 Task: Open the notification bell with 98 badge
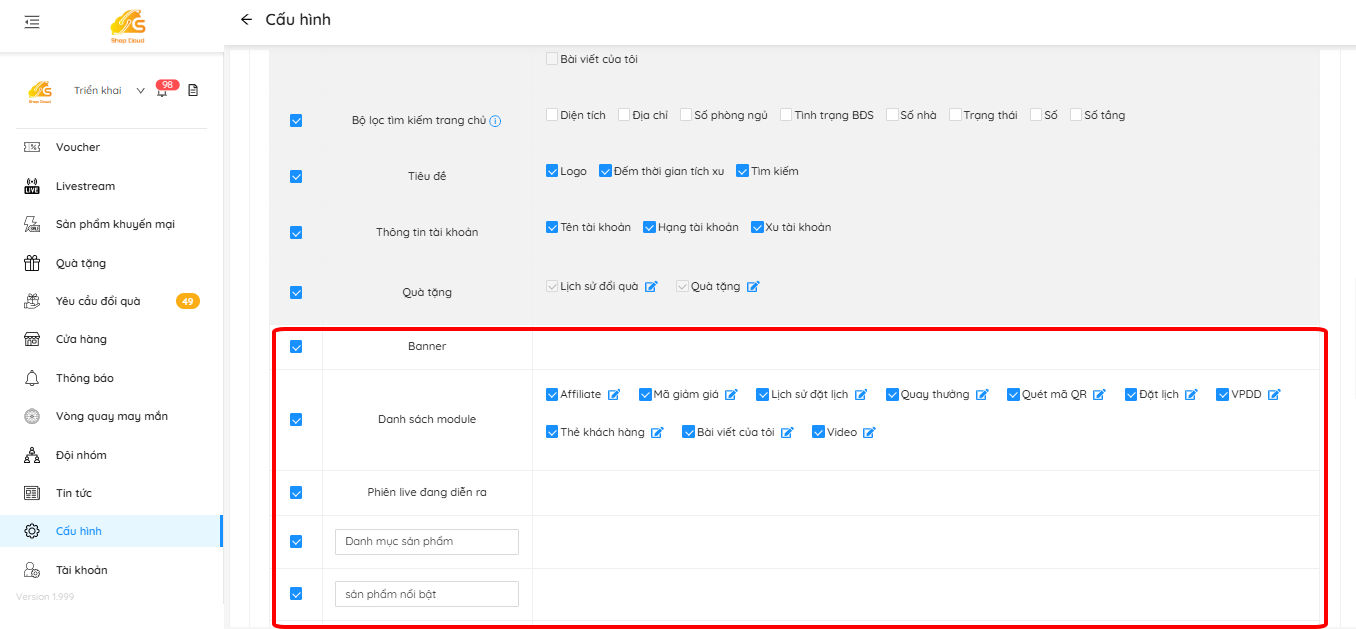pyautogui.click(x=162, y=91)
